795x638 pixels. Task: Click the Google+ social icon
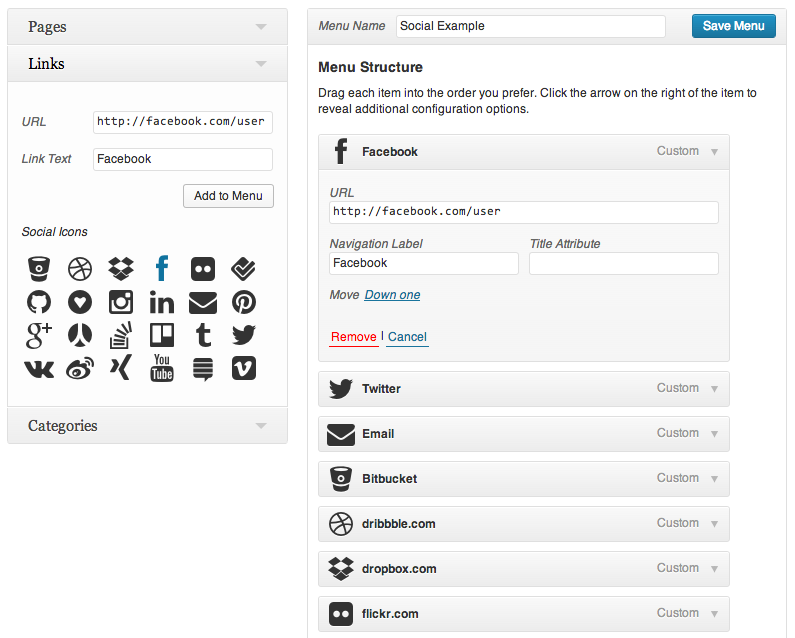(39, 335)
